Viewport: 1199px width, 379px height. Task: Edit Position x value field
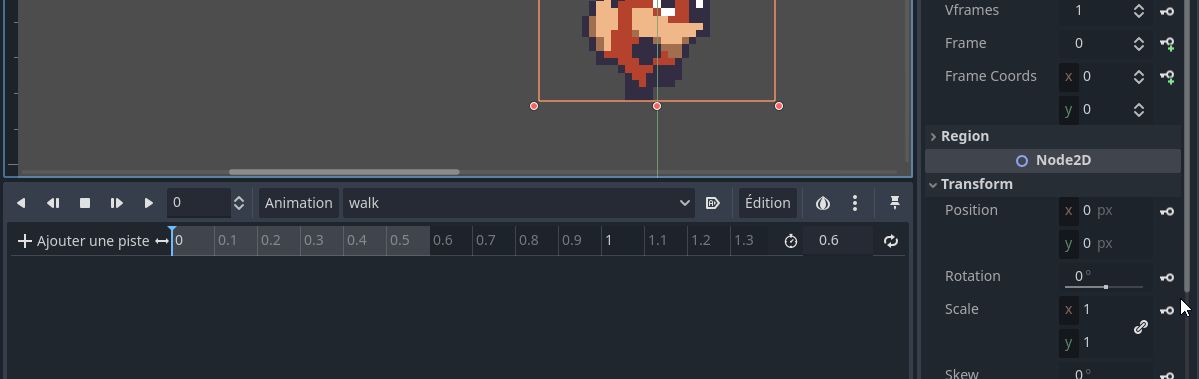(1106, 210)
